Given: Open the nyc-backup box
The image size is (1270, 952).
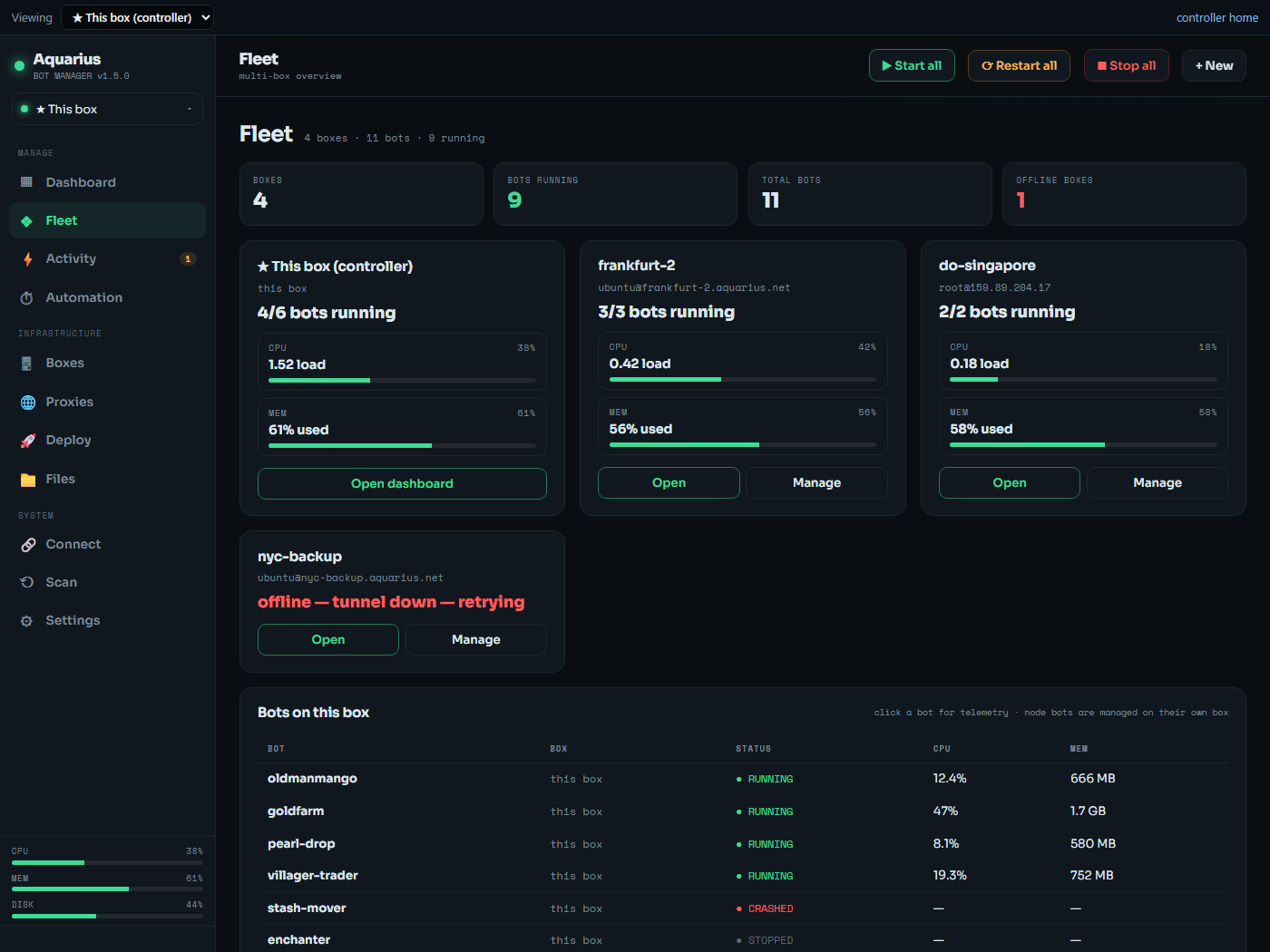Looking at the screenshot, I should 327,639.
